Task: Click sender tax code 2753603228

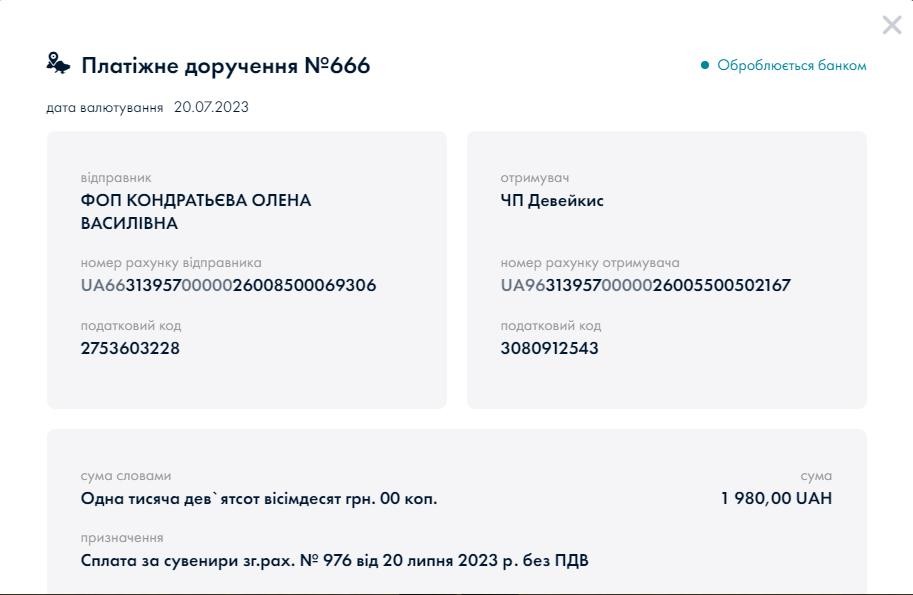Action: click(130, 348)
